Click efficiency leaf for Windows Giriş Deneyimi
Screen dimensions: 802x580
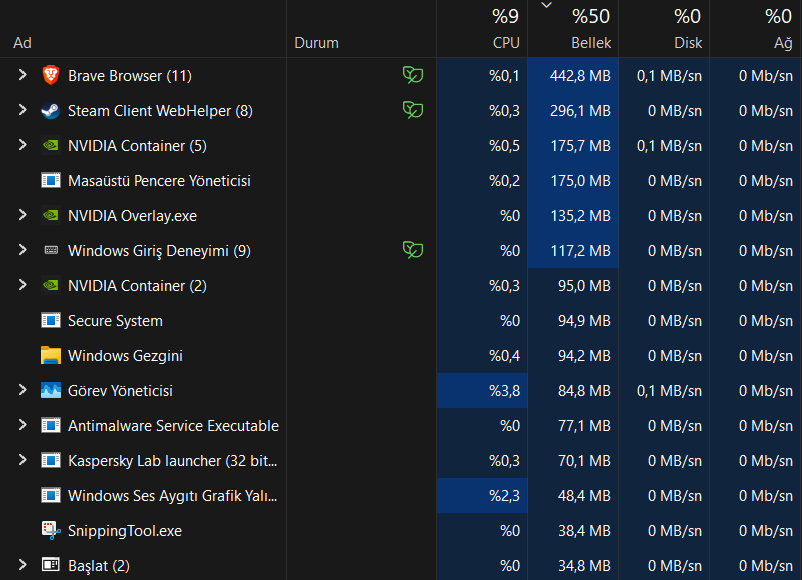click(413, 250)
